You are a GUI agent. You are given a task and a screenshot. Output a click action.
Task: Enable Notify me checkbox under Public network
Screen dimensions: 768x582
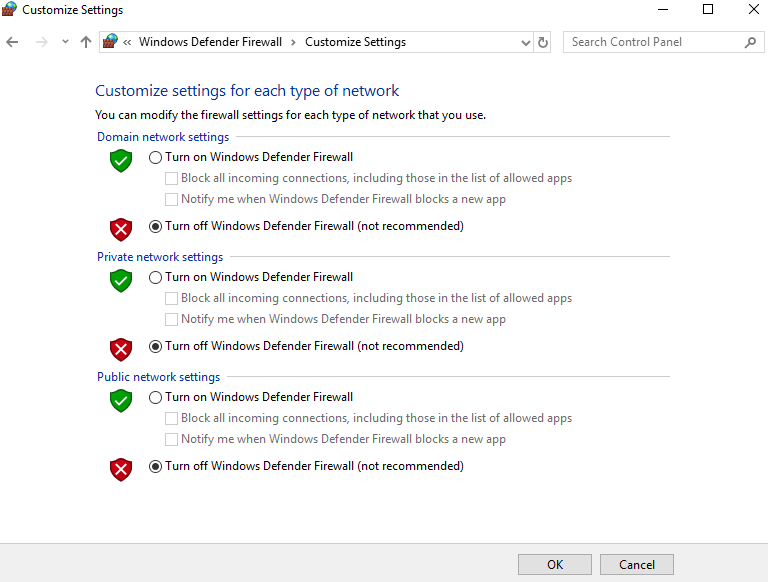click(x=171, y=439)
